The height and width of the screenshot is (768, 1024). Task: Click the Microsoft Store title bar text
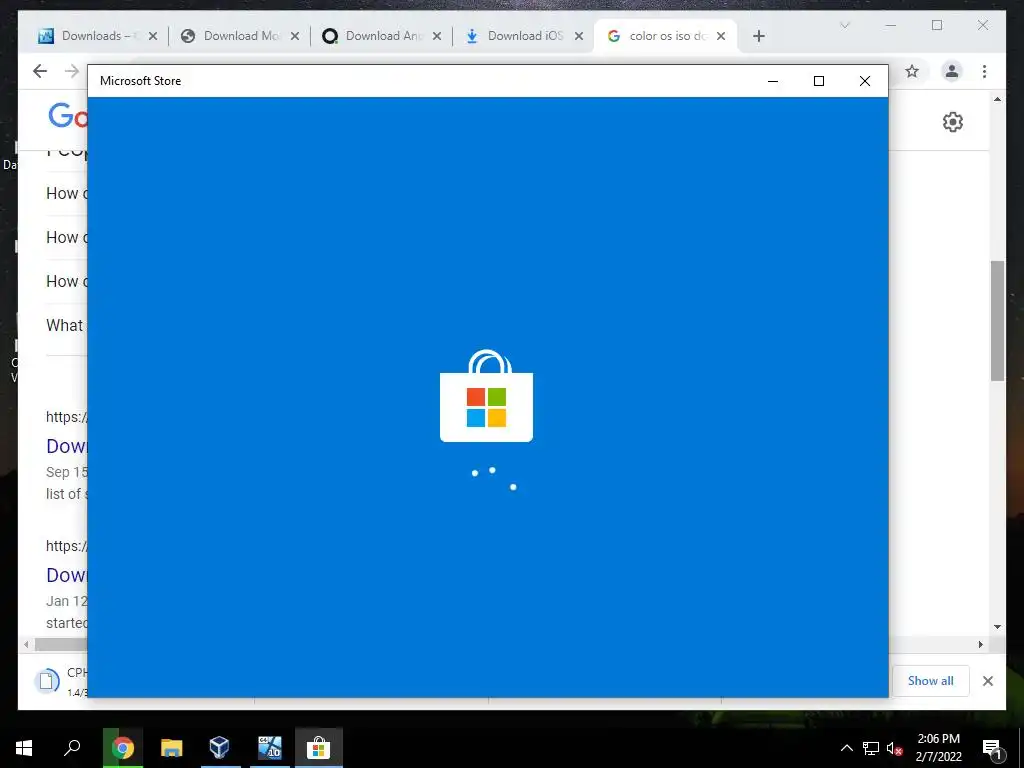[x=140, y=81]
